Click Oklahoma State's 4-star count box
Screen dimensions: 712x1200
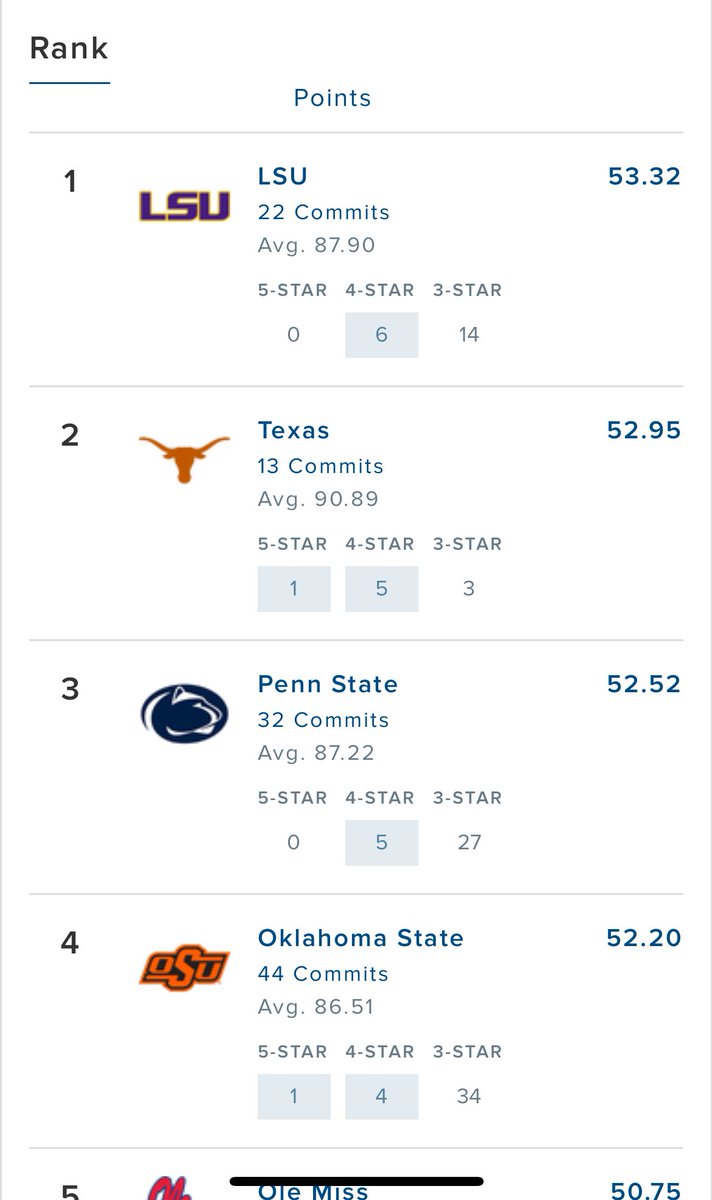pos(382,1097)
